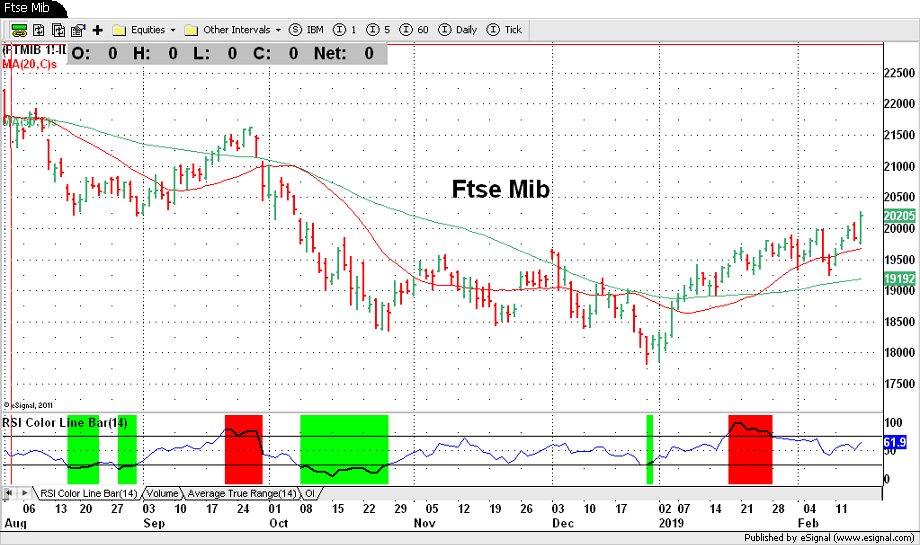
Task: Click the plus add icon
Action: pos(98,30)
